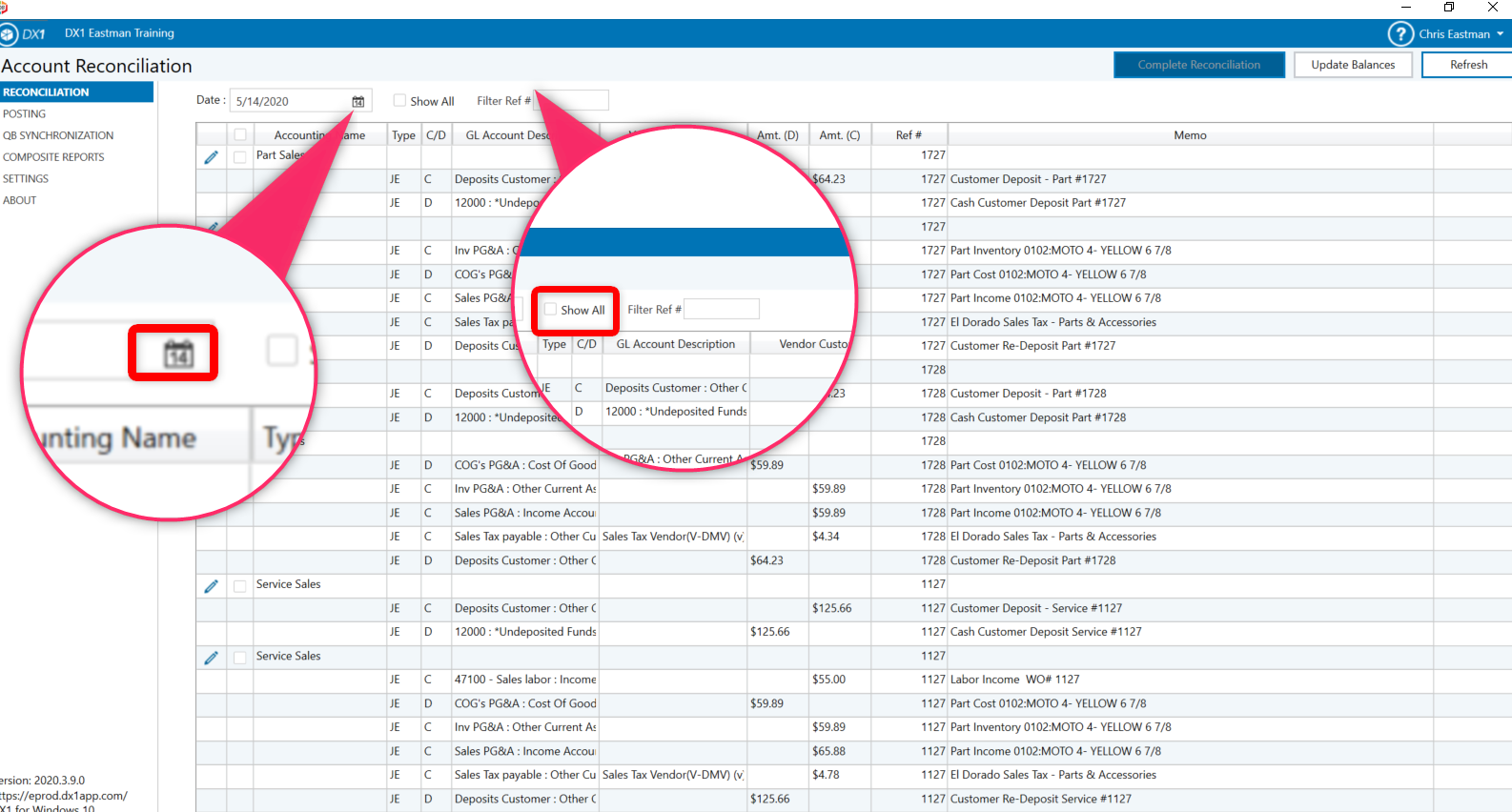Tick the select-all header checkbox
Screen dimensions: 1512x812
(x=240, y=135)
